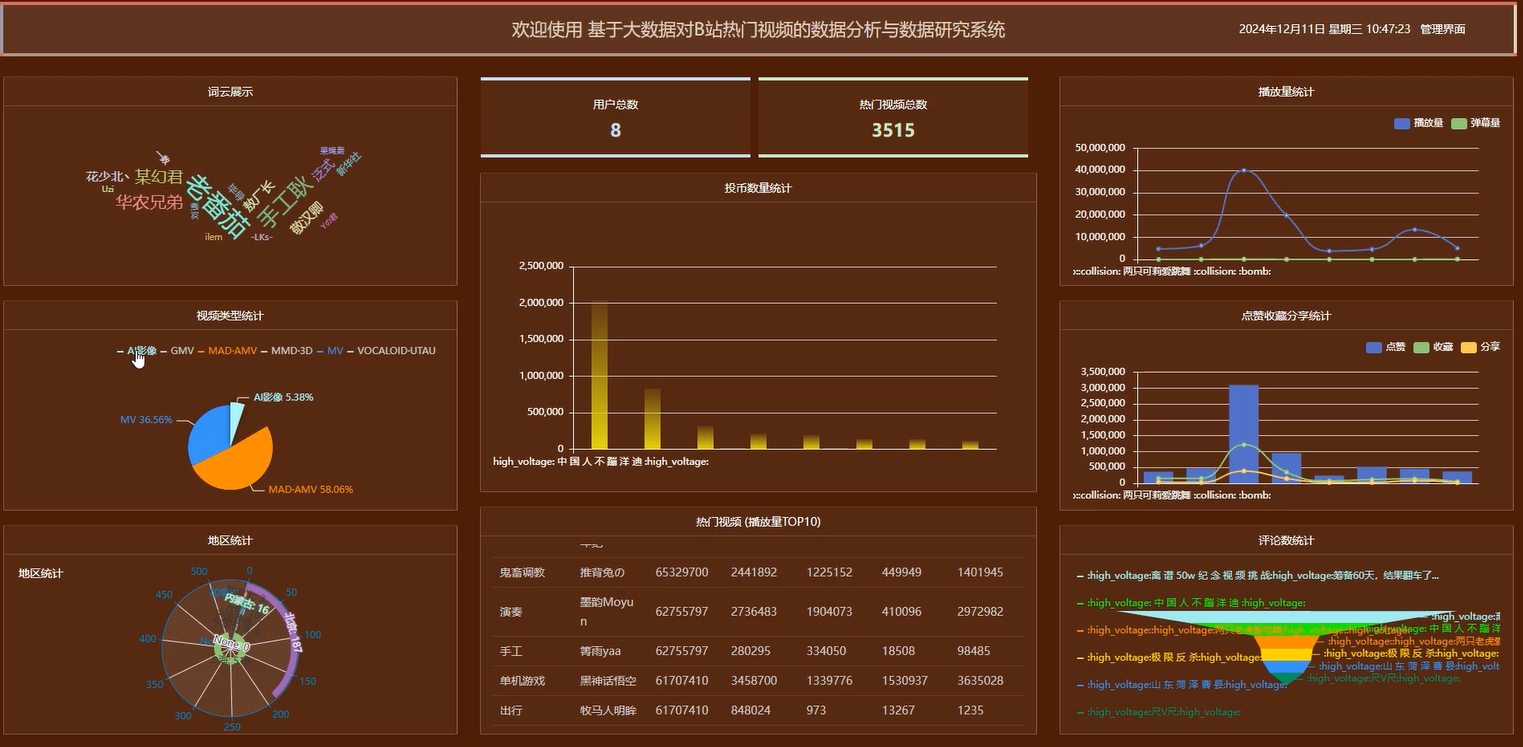Click the 牧马人明眸 author cell
The image size is (1523, 747).
click(608, 711)
